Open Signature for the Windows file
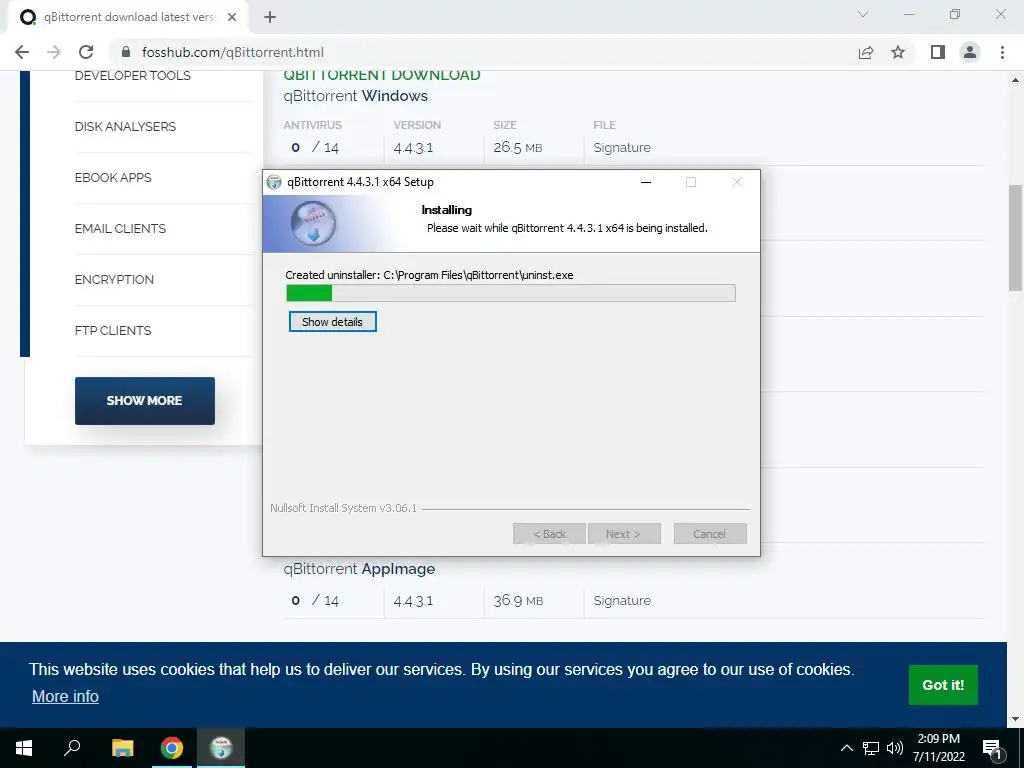This screenshot has height=768, width=1024. (x=622, y=148)
